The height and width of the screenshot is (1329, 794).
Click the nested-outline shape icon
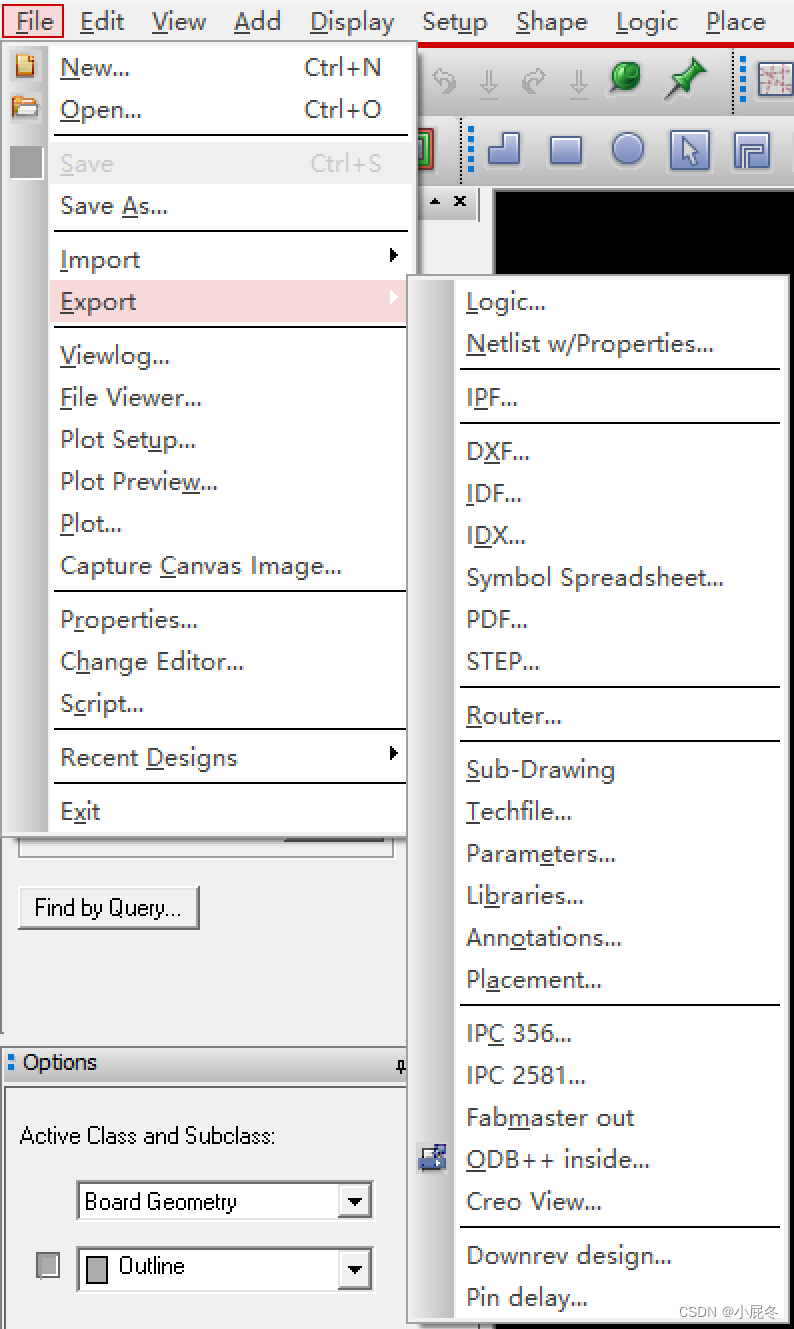click(x=751, y=151)
